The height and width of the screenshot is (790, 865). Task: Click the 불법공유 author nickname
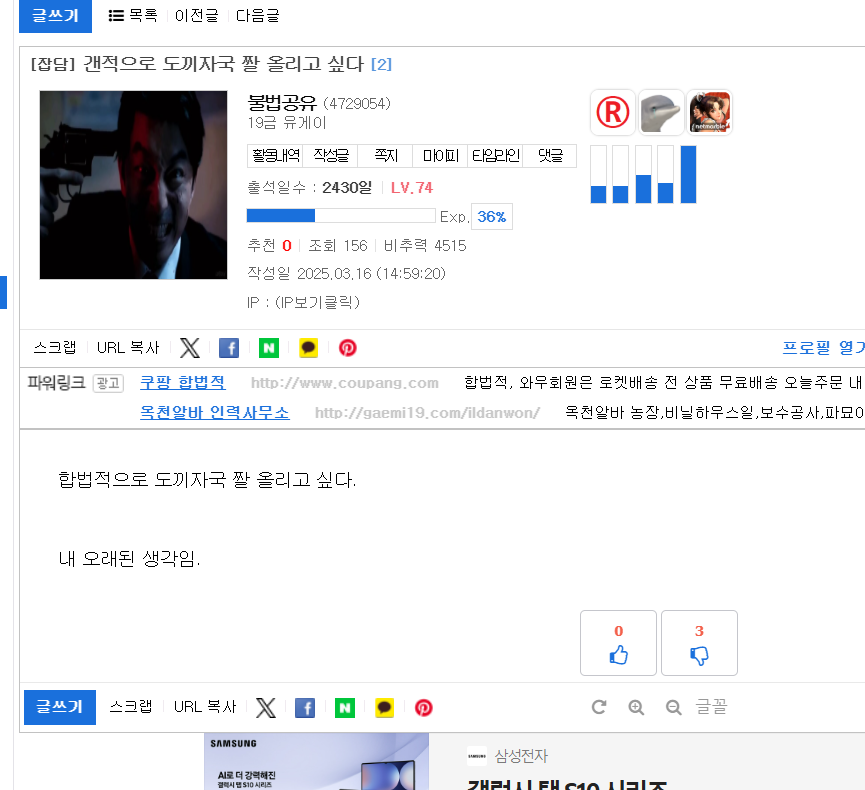point(282,103)
